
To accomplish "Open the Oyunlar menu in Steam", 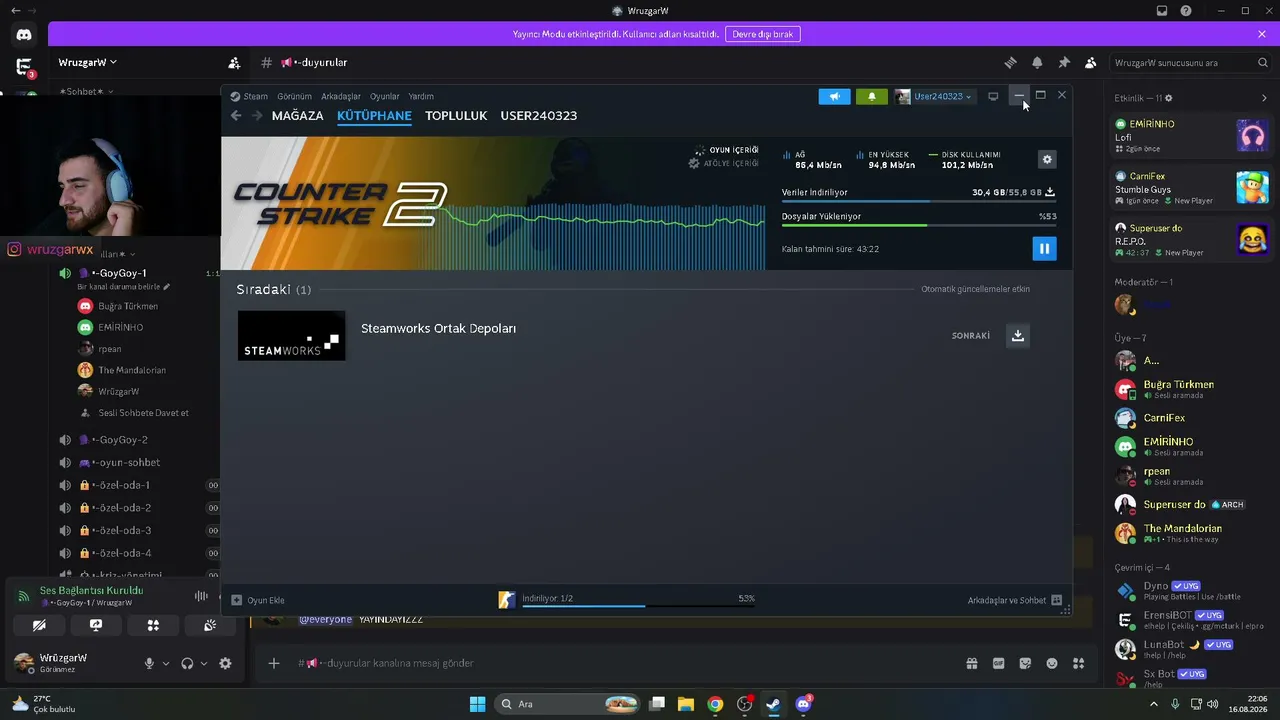I will click(x=385, y=97).
